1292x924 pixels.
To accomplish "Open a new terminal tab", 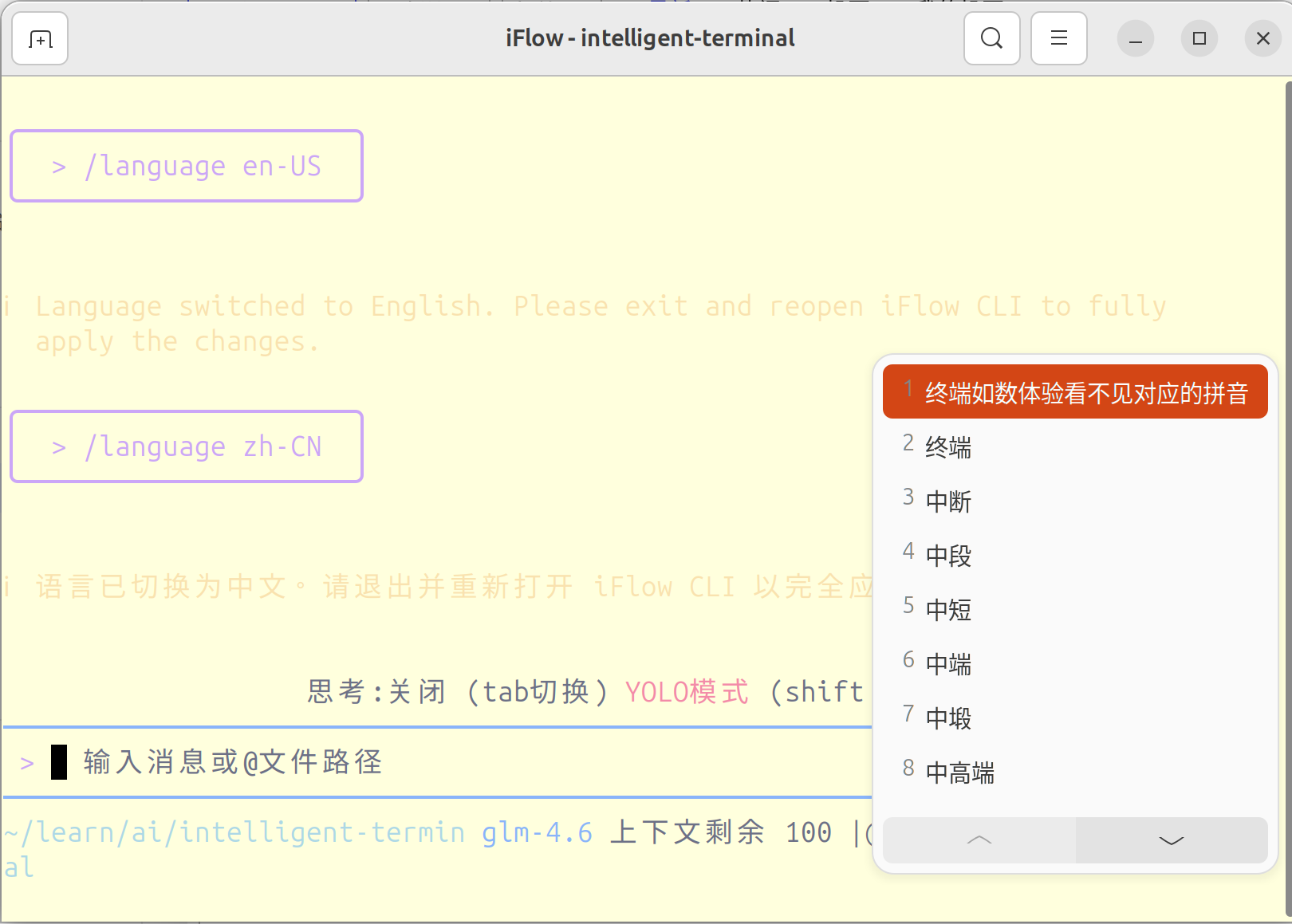I will tap(40, 38).
